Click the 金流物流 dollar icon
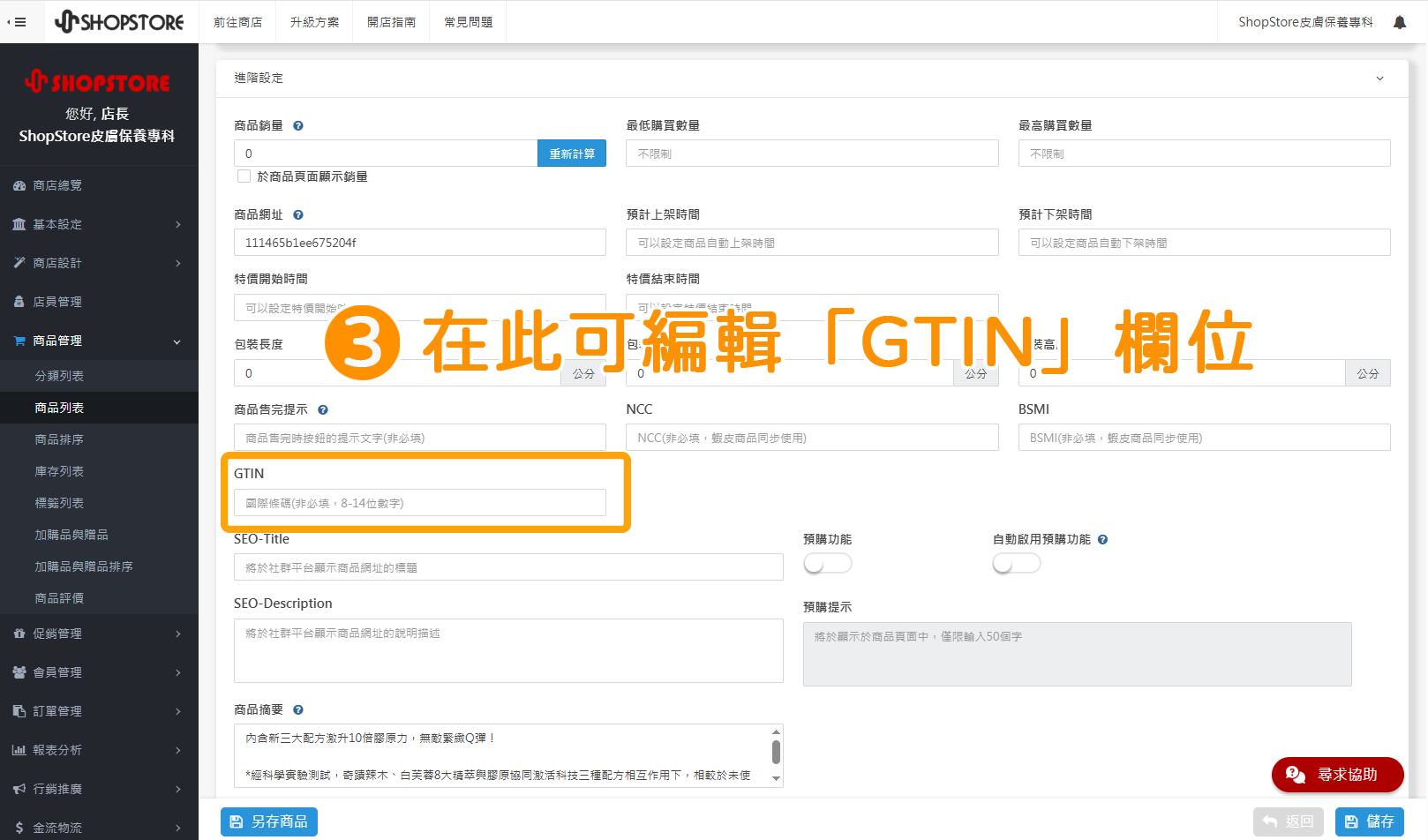 pyautogui.click(x=19, y=829)
